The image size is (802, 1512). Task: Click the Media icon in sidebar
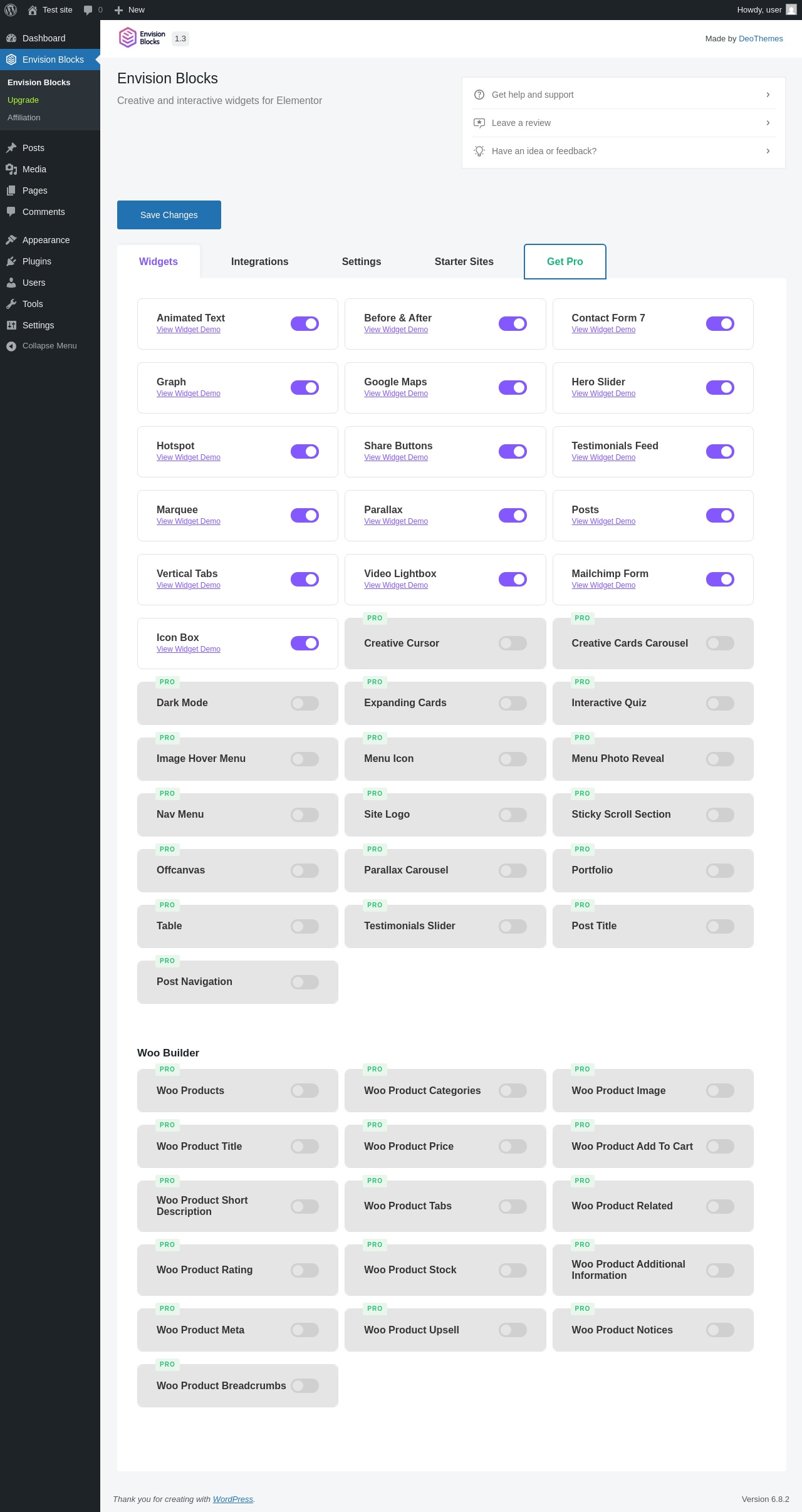coord(11,169)
